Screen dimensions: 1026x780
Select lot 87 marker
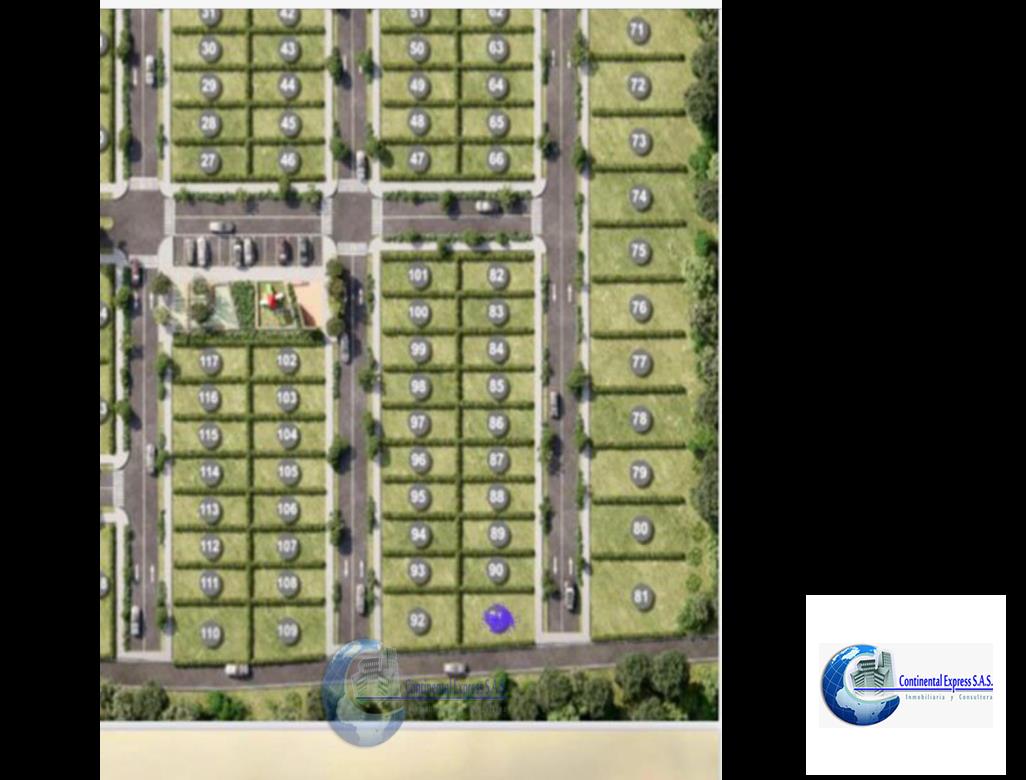pos(497,461)
